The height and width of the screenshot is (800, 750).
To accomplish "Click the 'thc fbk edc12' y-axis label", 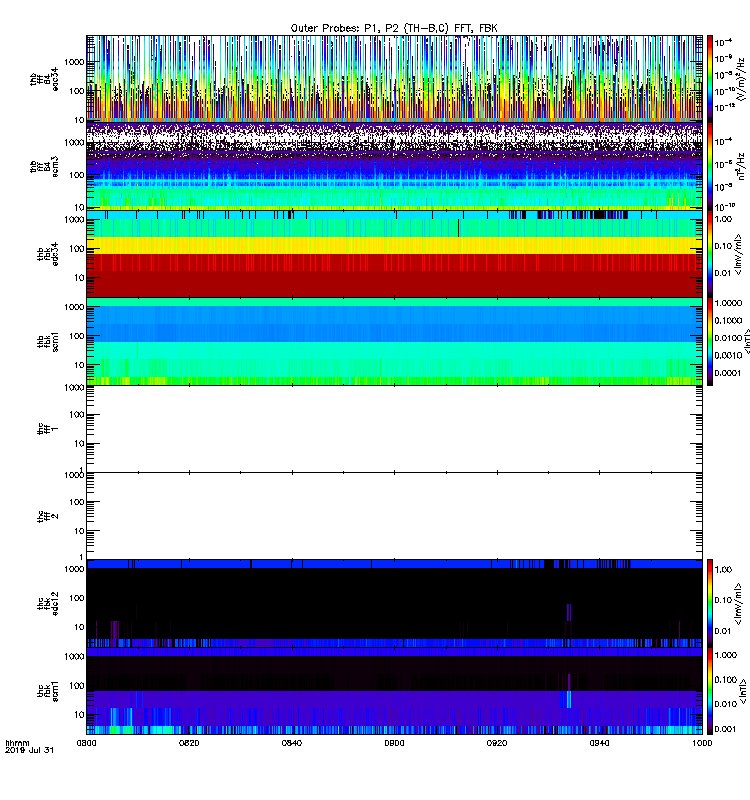I will click(48, 604).
